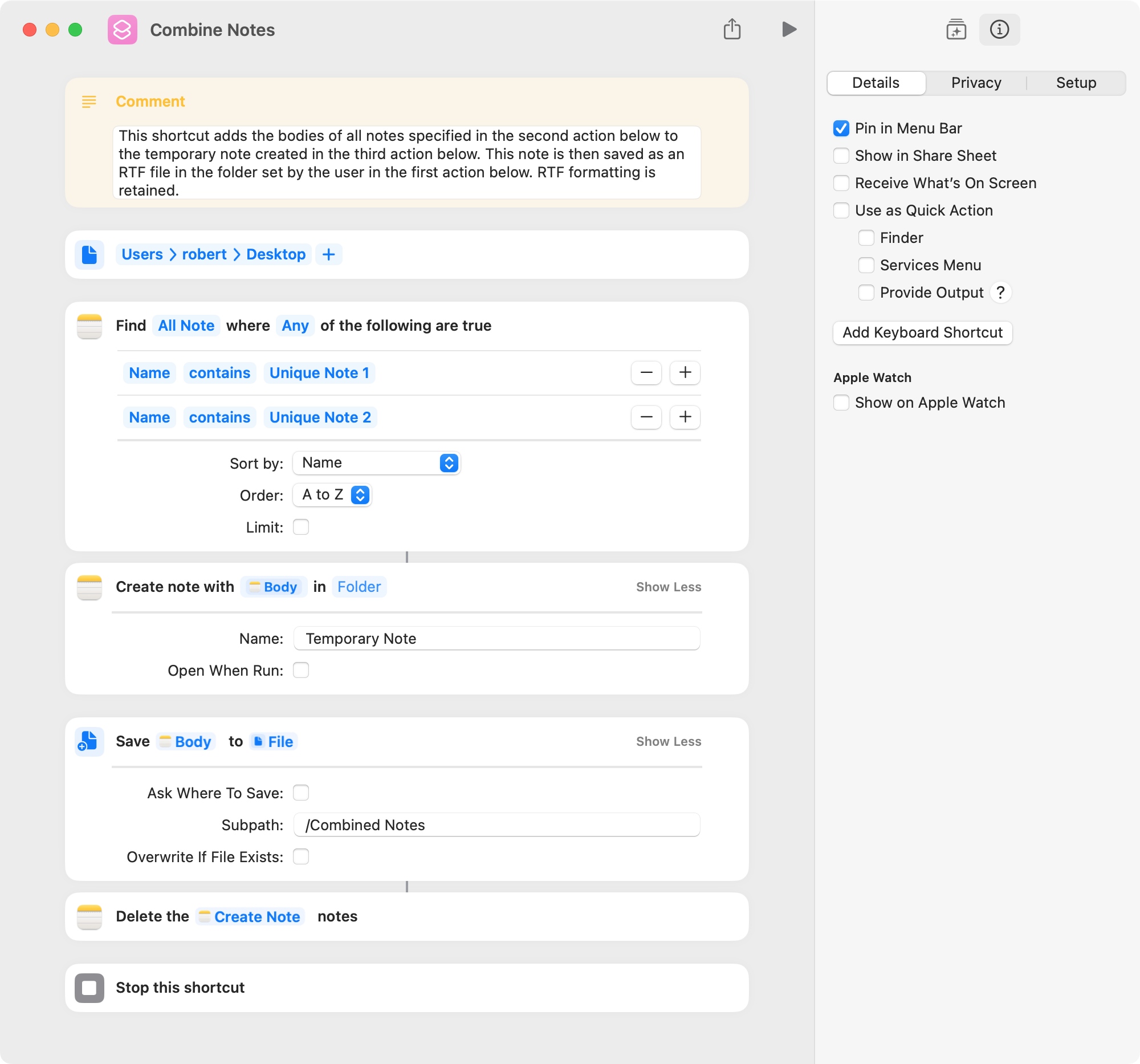Viewport: 1140px width, 1064px height.
Task: Close the Combine Notes window
Action: pyautogui.click(x=30, y=29)
